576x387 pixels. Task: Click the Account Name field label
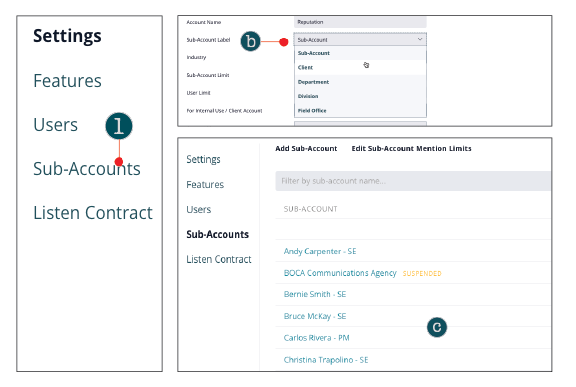click(x=204, y=22)
